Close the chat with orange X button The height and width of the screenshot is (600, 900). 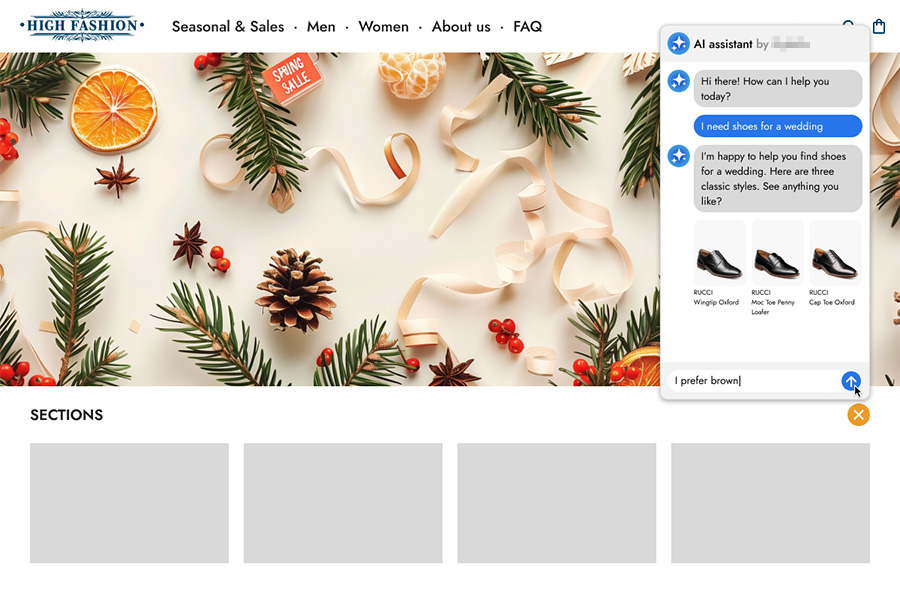click(x=858, y=414)
